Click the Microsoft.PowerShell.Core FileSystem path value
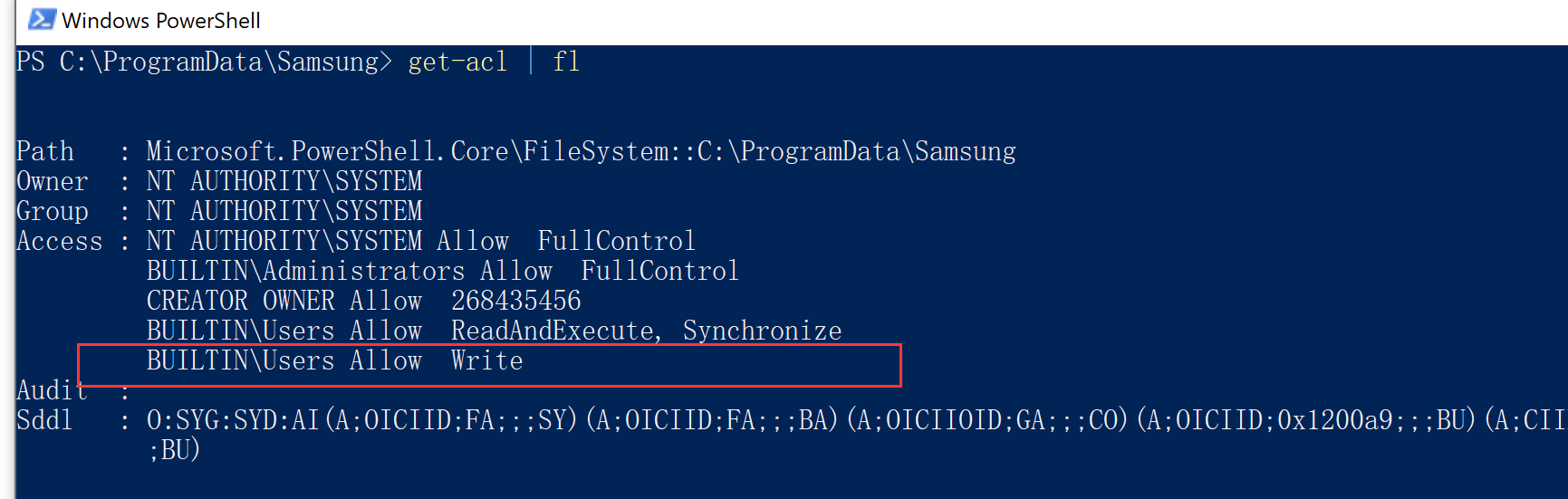This screenshot has height=499, width=1568. (x=581, y=151)
